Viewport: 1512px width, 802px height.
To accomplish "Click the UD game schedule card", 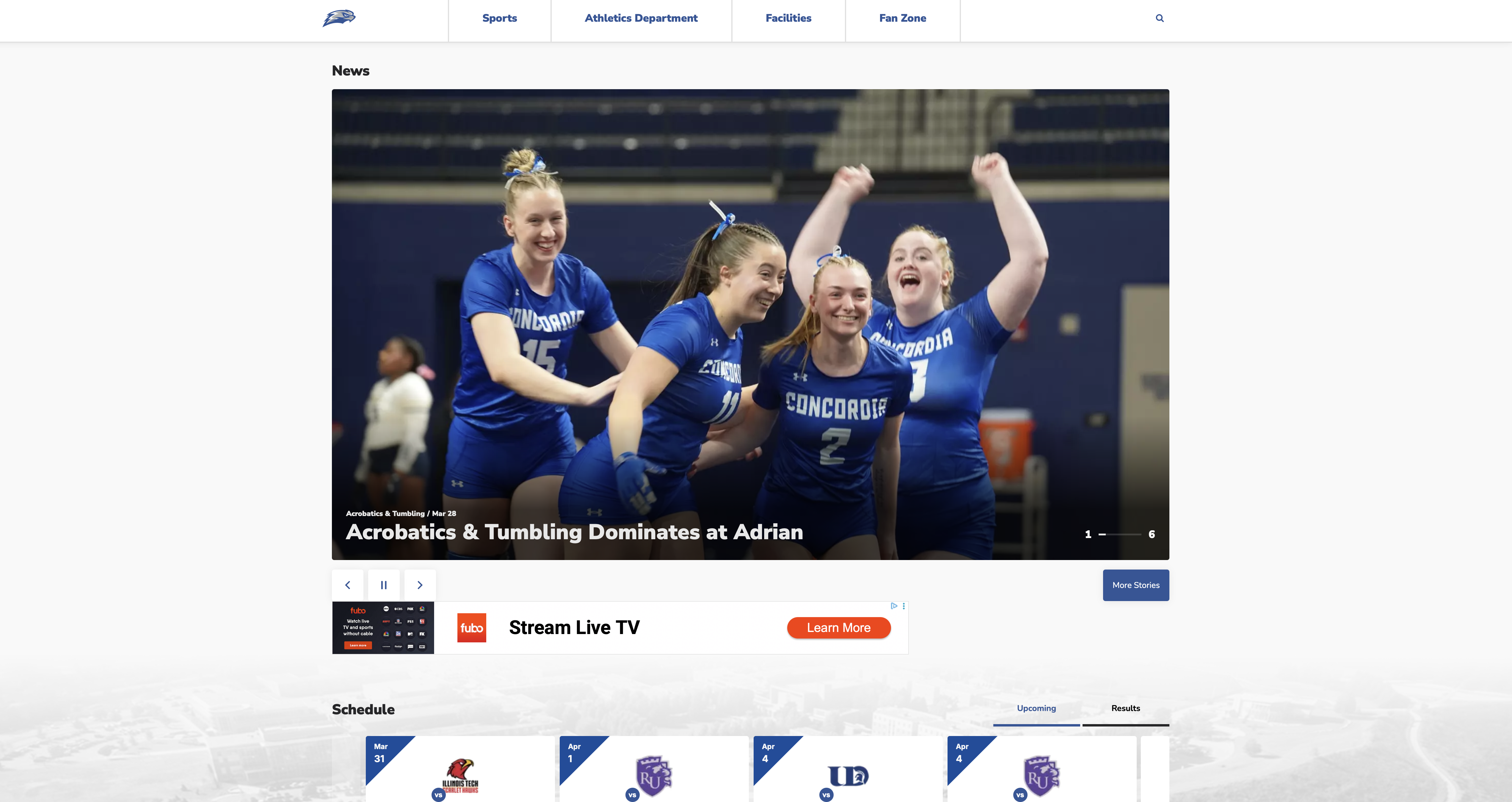I will click(847, 774).
